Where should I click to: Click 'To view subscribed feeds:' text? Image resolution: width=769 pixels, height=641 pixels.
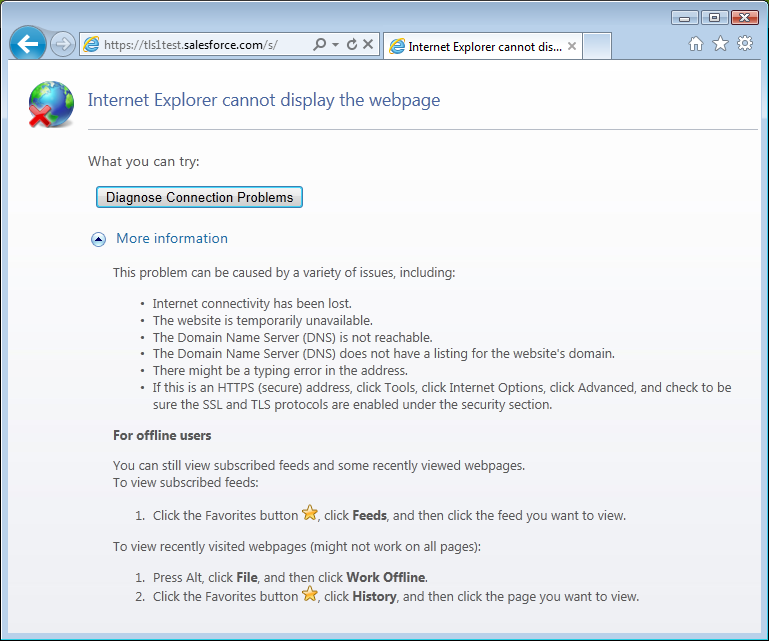tap(186, 483)
